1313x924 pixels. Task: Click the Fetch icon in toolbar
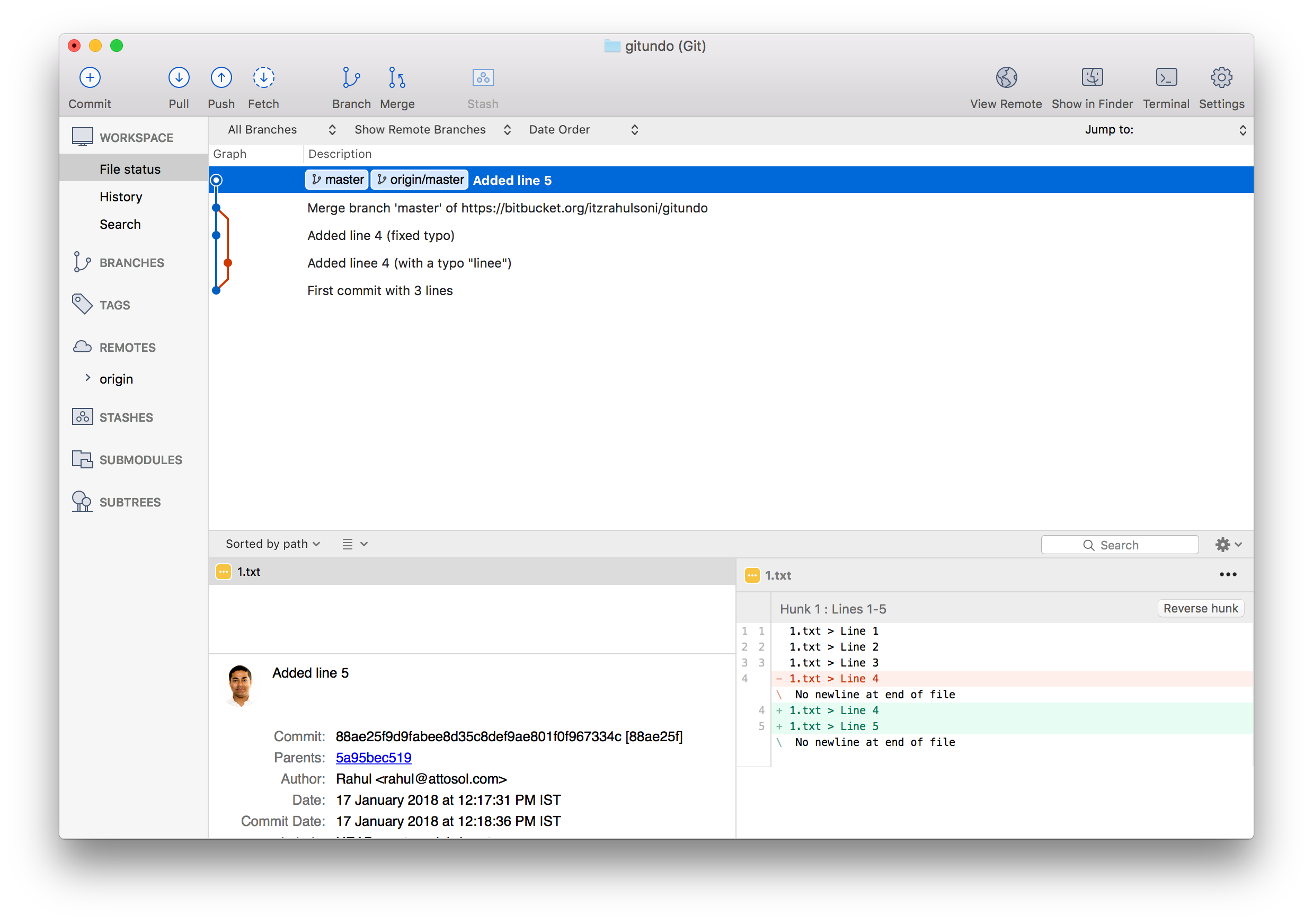(262, 87)
